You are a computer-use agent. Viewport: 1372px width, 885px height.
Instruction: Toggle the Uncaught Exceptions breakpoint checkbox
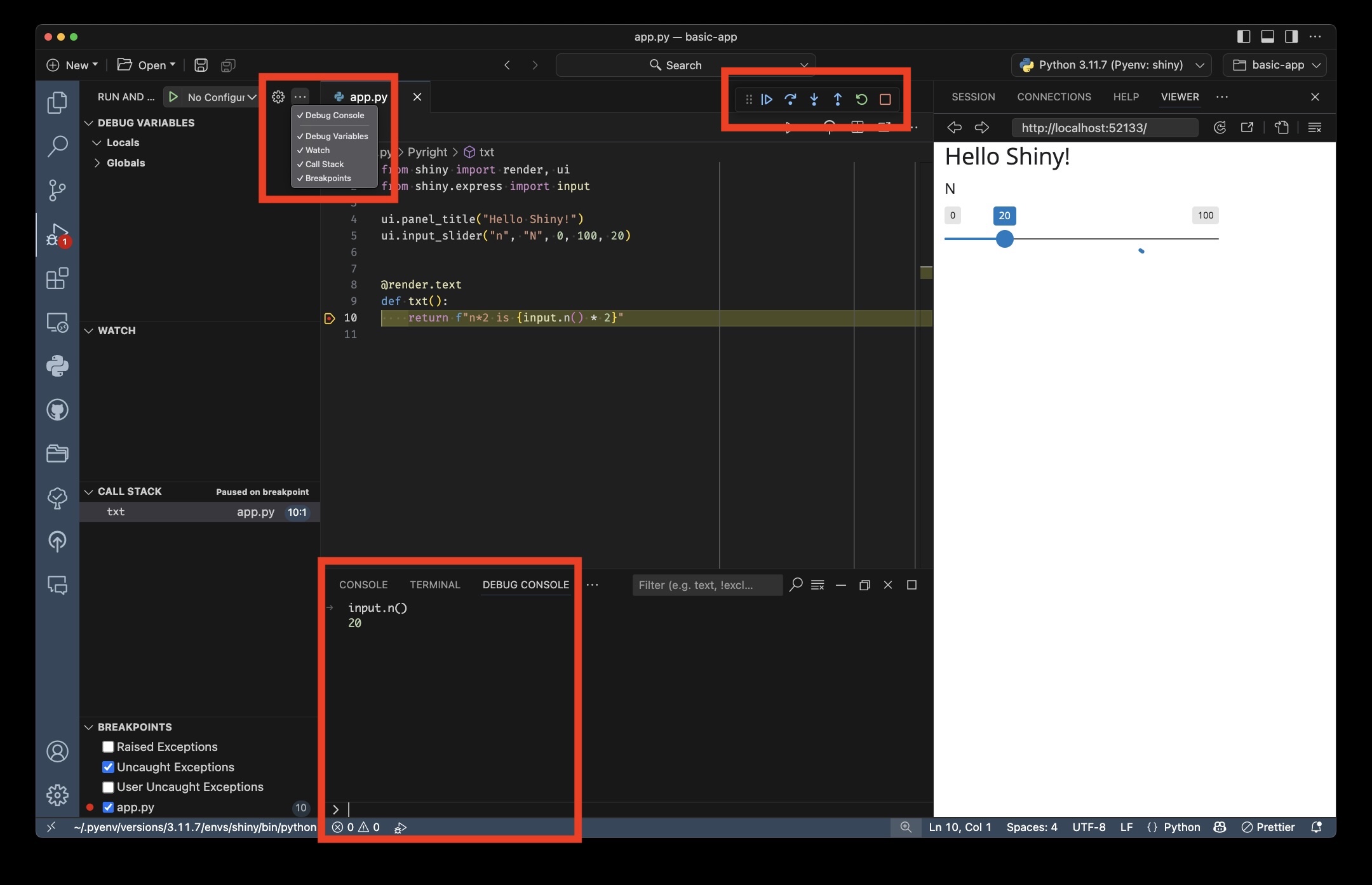pyautogui.click(x=108, y=767)
